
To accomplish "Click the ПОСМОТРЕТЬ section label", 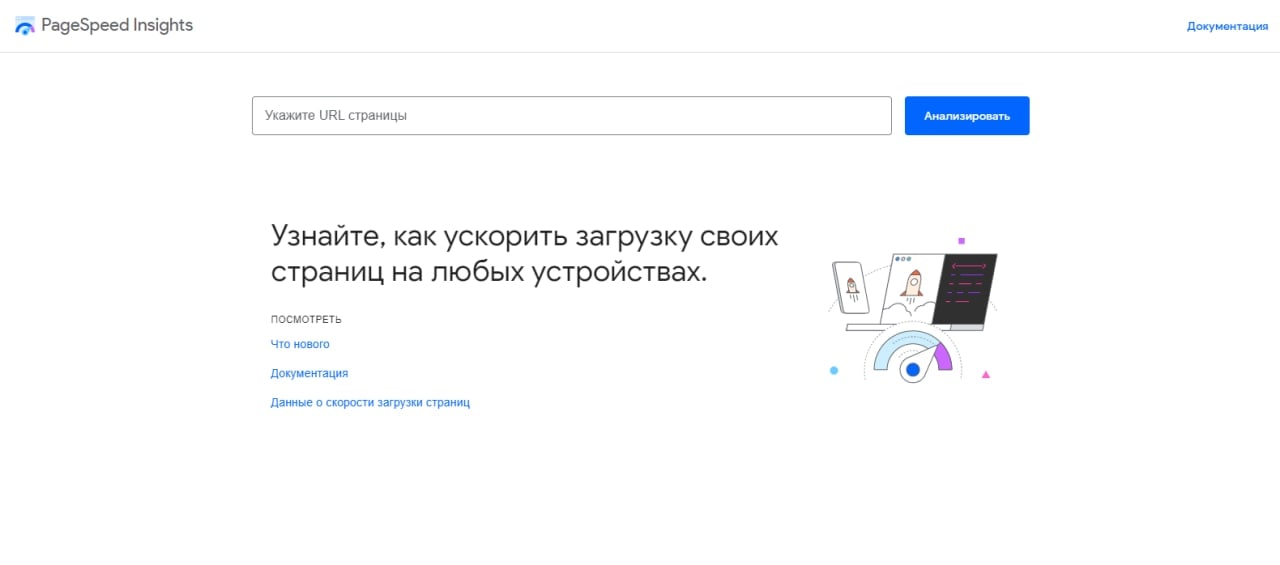I will tap(306, 320).
